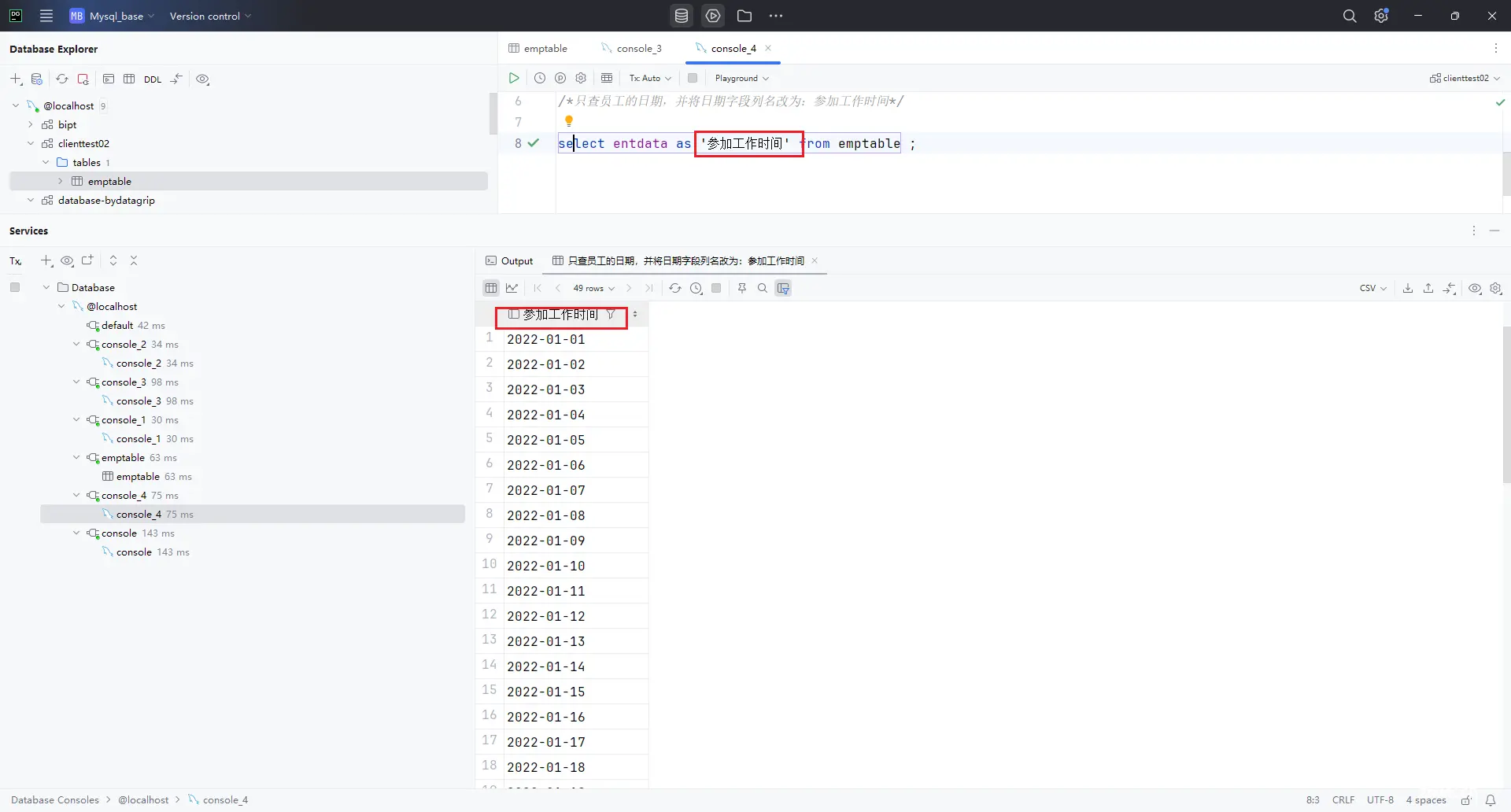Open the CSV data extractor dropdown
1511x812 pixels.
1372,288
